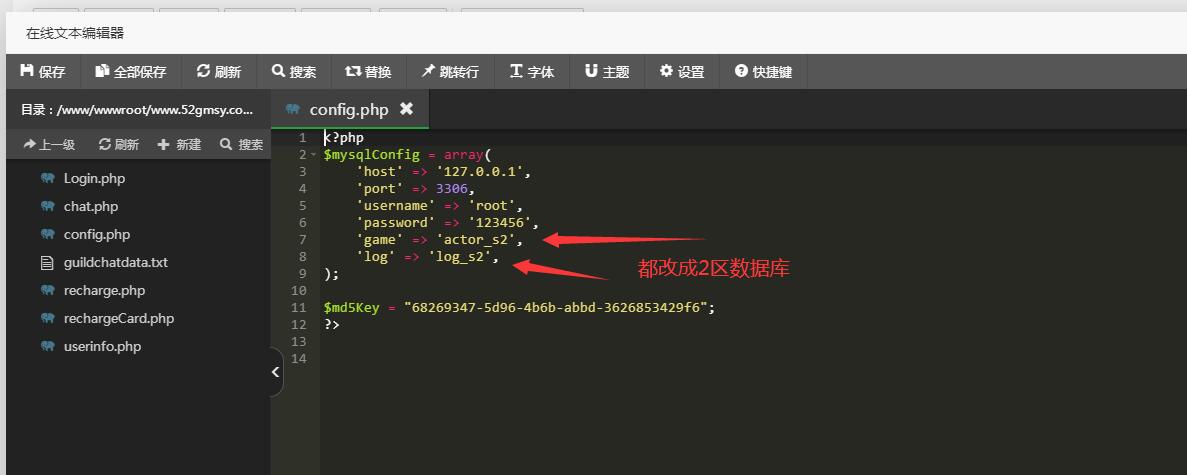Switch to the config.php tab

347,109
